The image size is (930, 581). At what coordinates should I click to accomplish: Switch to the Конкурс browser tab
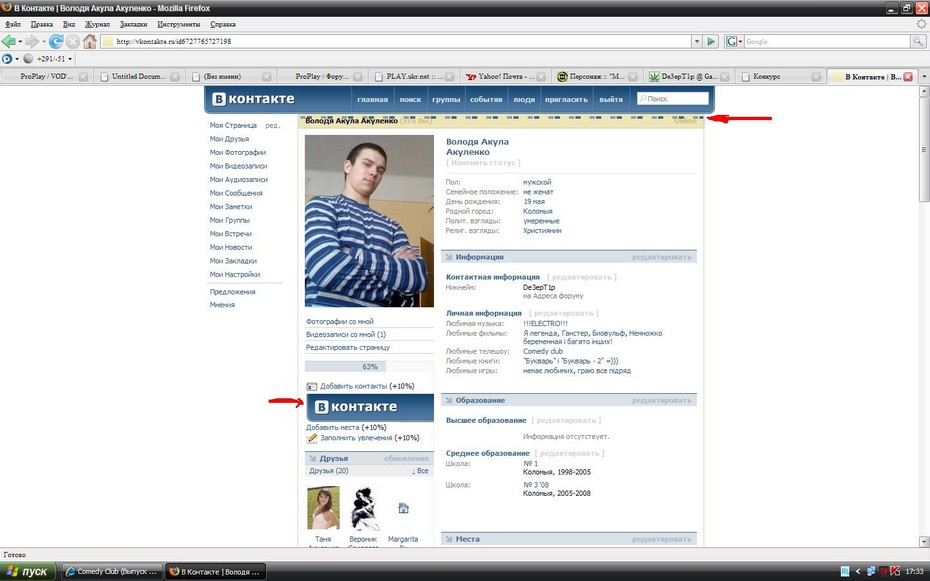(x=780, y=76)
